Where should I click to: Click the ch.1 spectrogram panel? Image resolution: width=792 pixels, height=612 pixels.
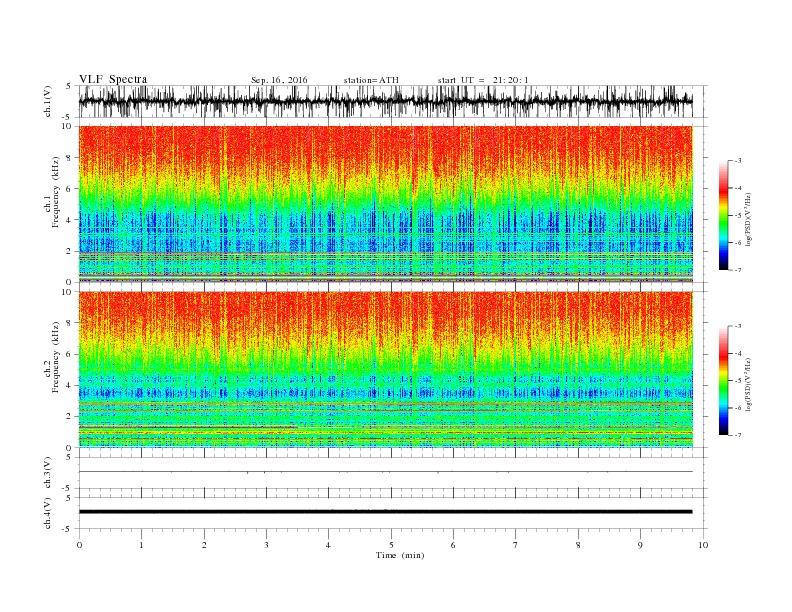[386, 204]
